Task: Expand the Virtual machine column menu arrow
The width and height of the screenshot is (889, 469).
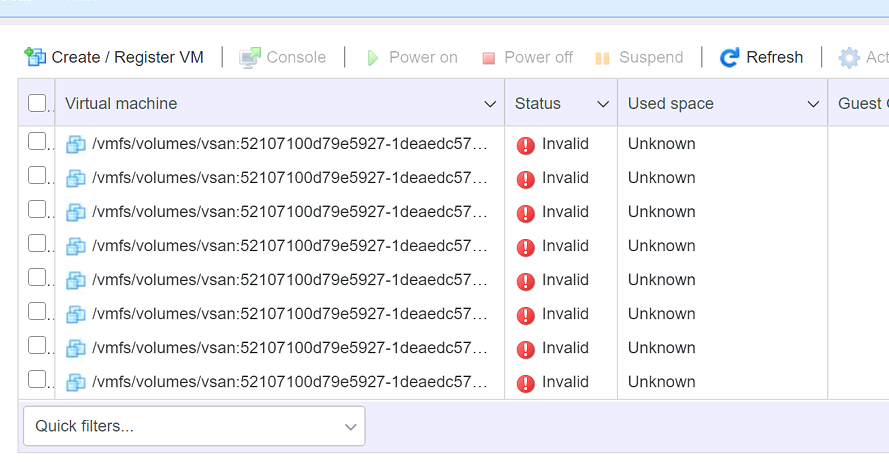Action: pyautogui.click(x=490, y=104)
